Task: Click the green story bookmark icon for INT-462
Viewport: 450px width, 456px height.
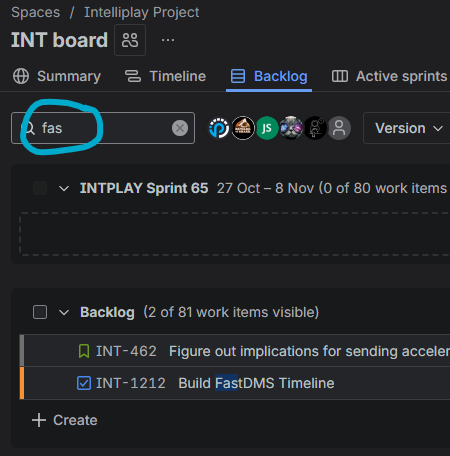Action: click(84, 351)
